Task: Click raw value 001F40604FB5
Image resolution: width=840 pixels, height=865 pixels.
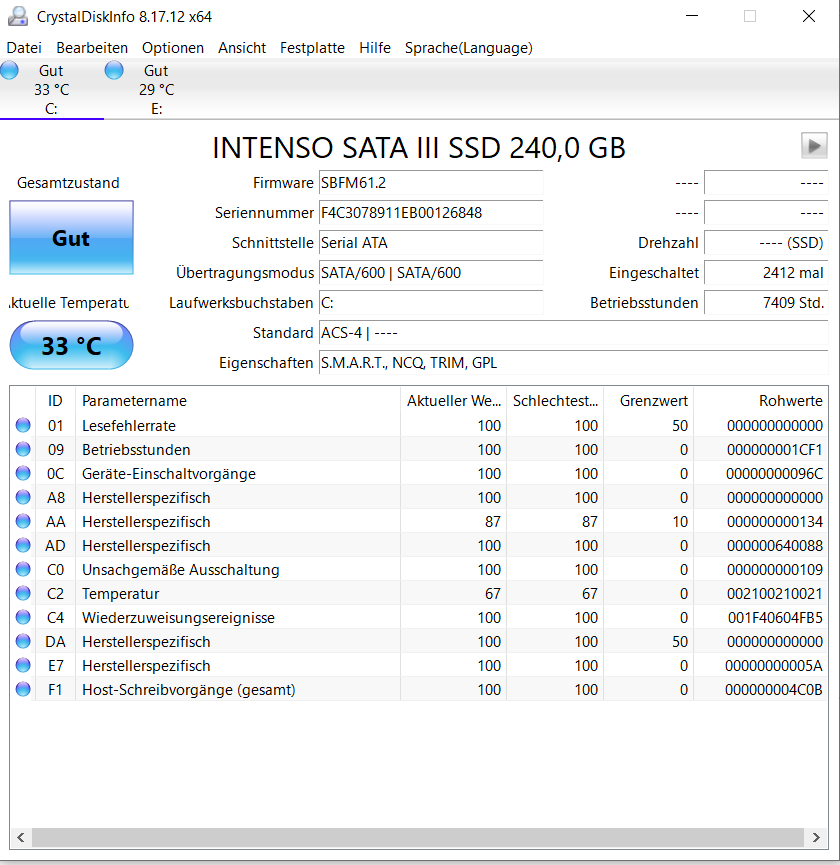Action: (775, 617)
